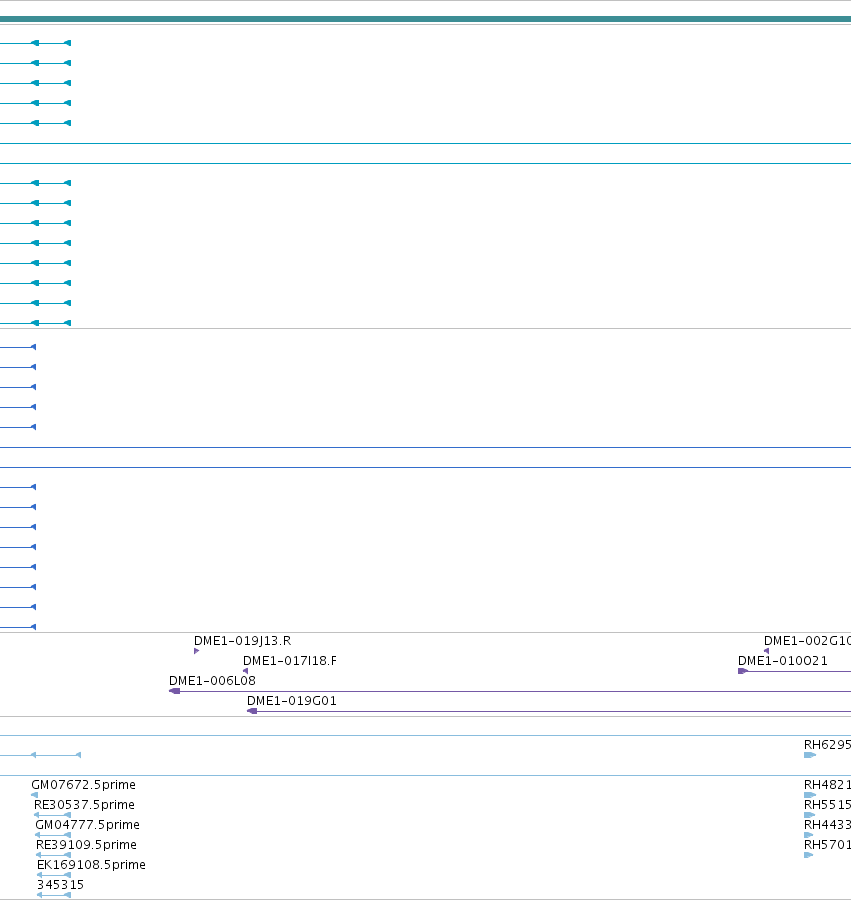
Task: Click the GM04777.5prime EST label
Action: (x=87, y=825)
